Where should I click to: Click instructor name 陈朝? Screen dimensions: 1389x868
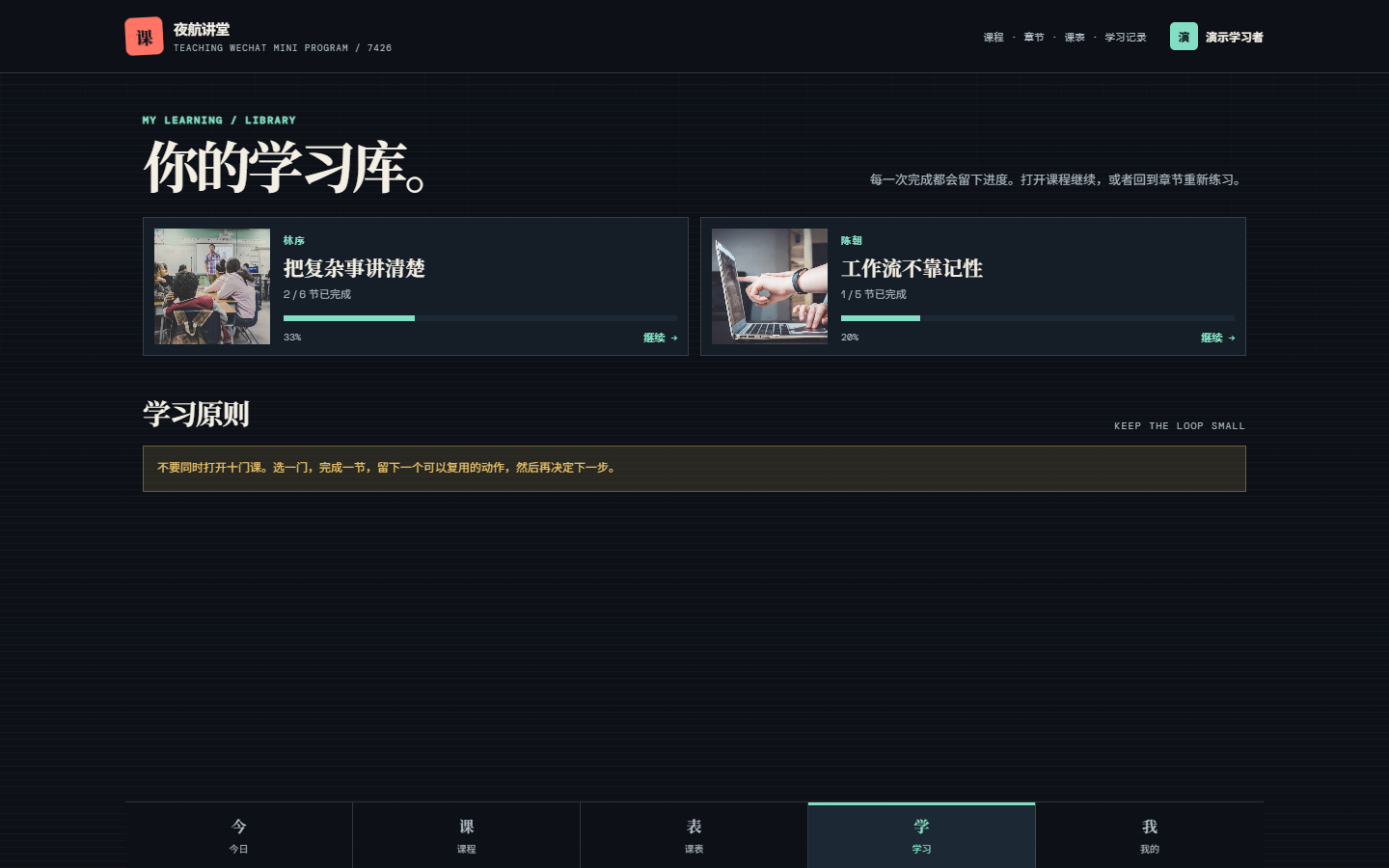click(x=852, y=240)
